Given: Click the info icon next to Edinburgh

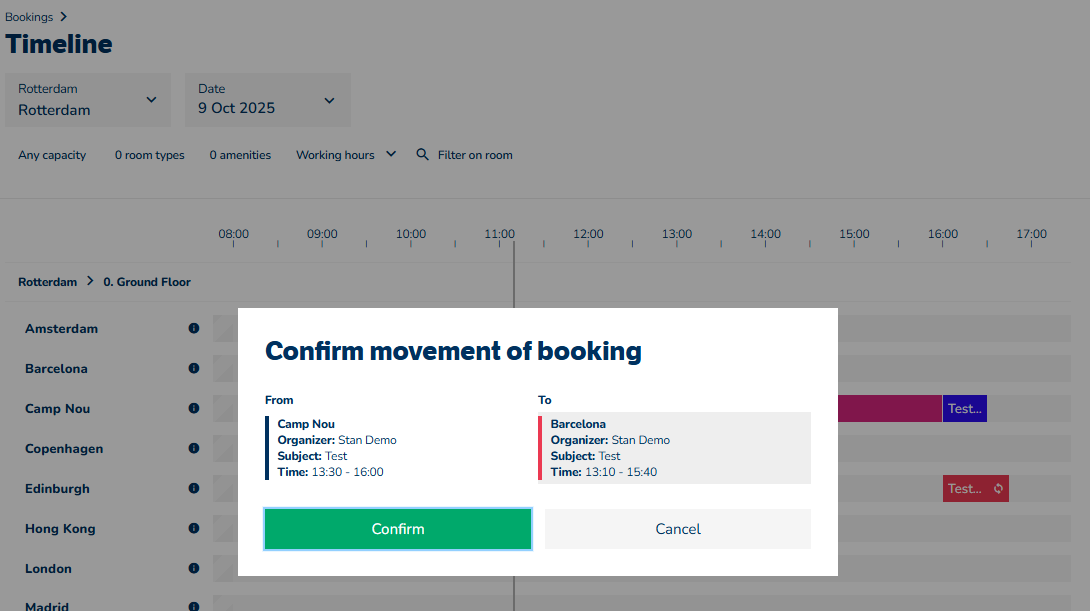Looking at the screenshot, I should point(194,488).
